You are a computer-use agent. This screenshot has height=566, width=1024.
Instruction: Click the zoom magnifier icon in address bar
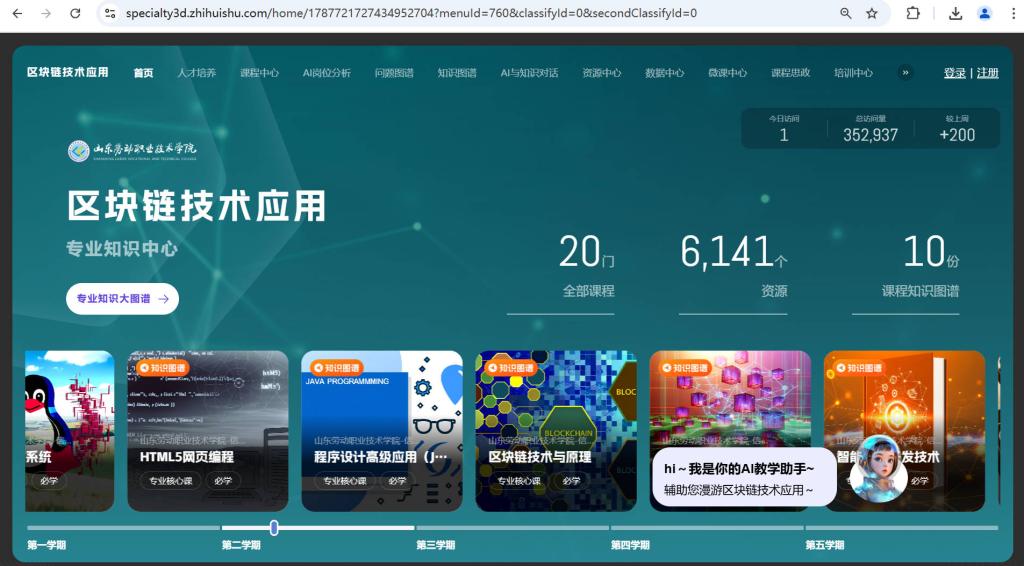click(846, 13)
